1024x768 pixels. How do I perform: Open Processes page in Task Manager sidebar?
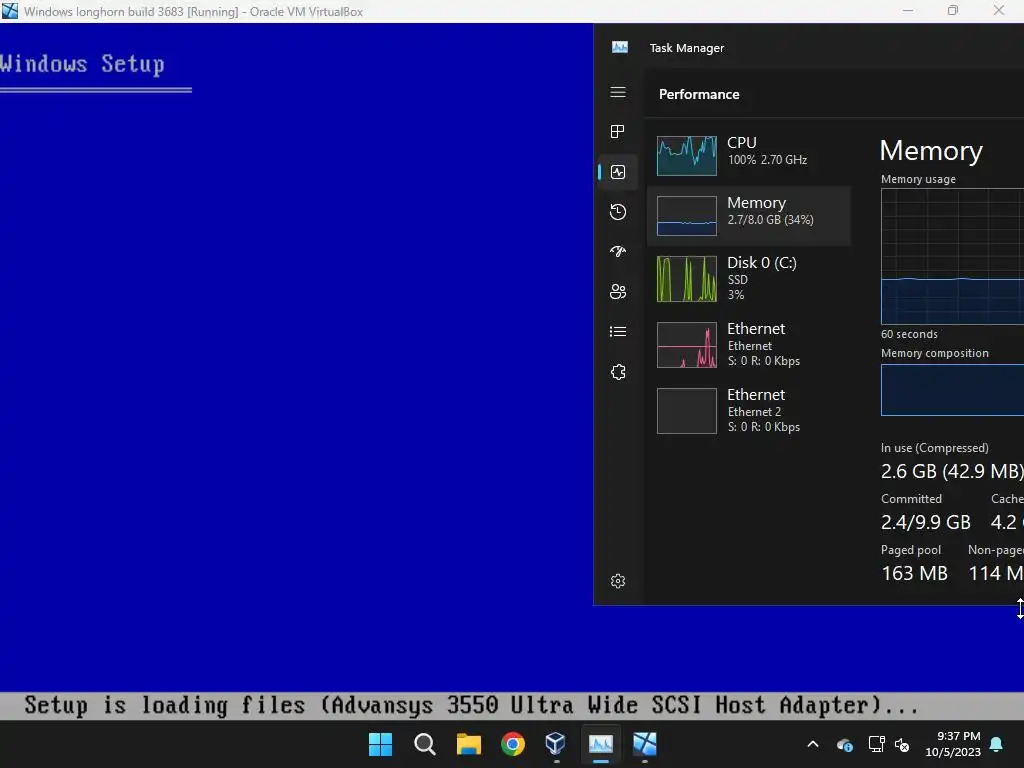coord(618,132)
